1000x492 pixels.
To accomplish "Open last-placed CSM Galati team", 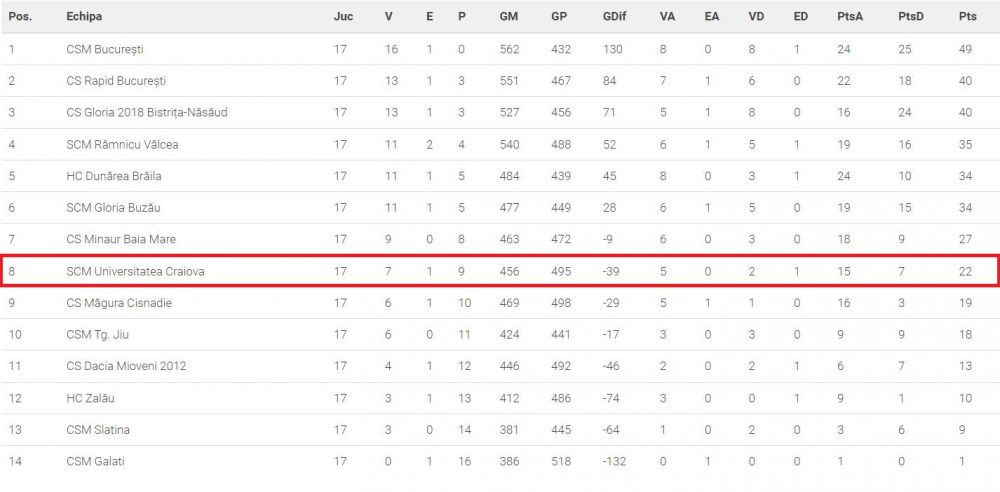I will tap(95, 461).
